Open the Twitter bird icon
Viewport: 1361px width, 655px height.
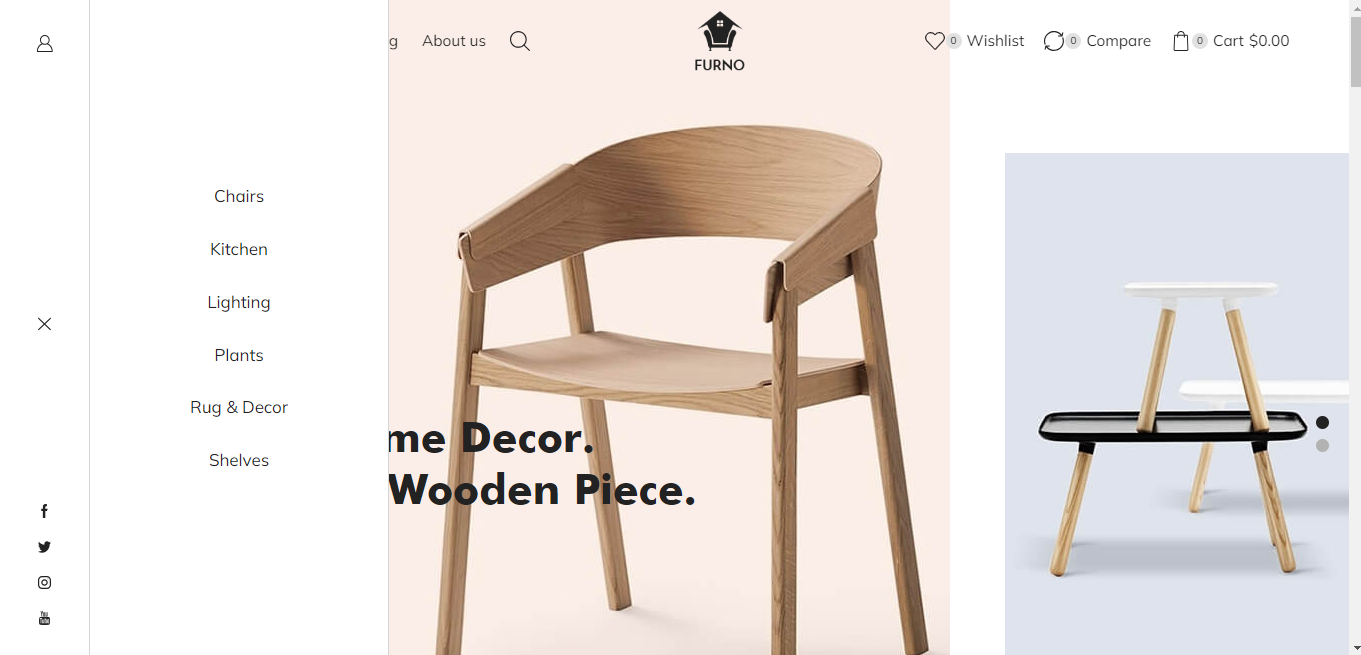(44, 547)
